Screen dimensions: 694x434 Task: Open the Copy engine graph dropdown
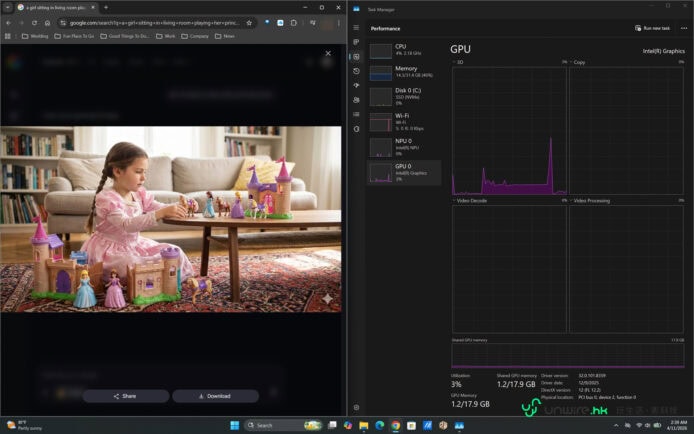pos(577,62)
